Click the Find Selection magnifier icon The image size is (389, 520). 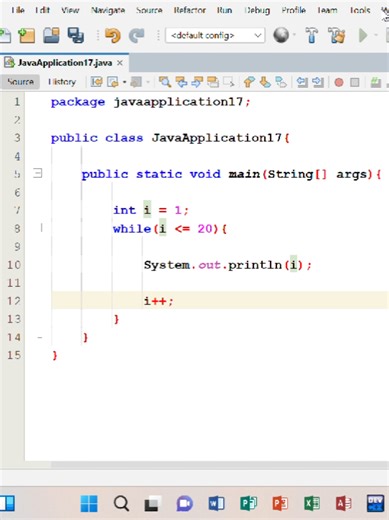pos(165,82)
